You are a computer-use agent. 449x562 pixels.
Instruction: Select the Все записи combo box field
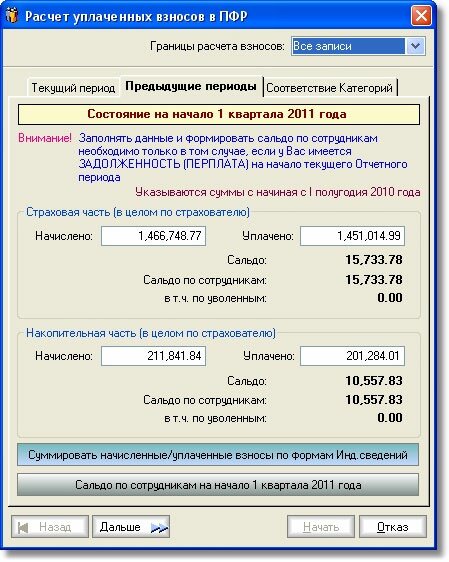point(348,46)
